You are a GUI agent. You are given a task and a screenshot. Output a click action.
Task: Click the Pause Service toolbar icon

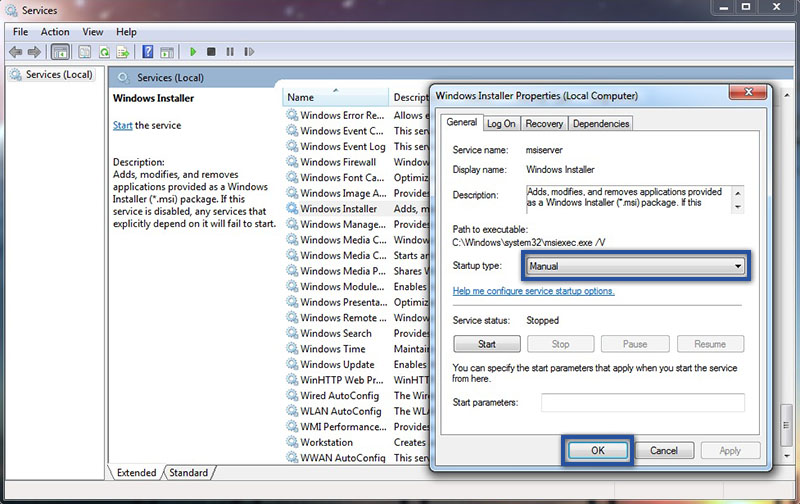[230, 52]
